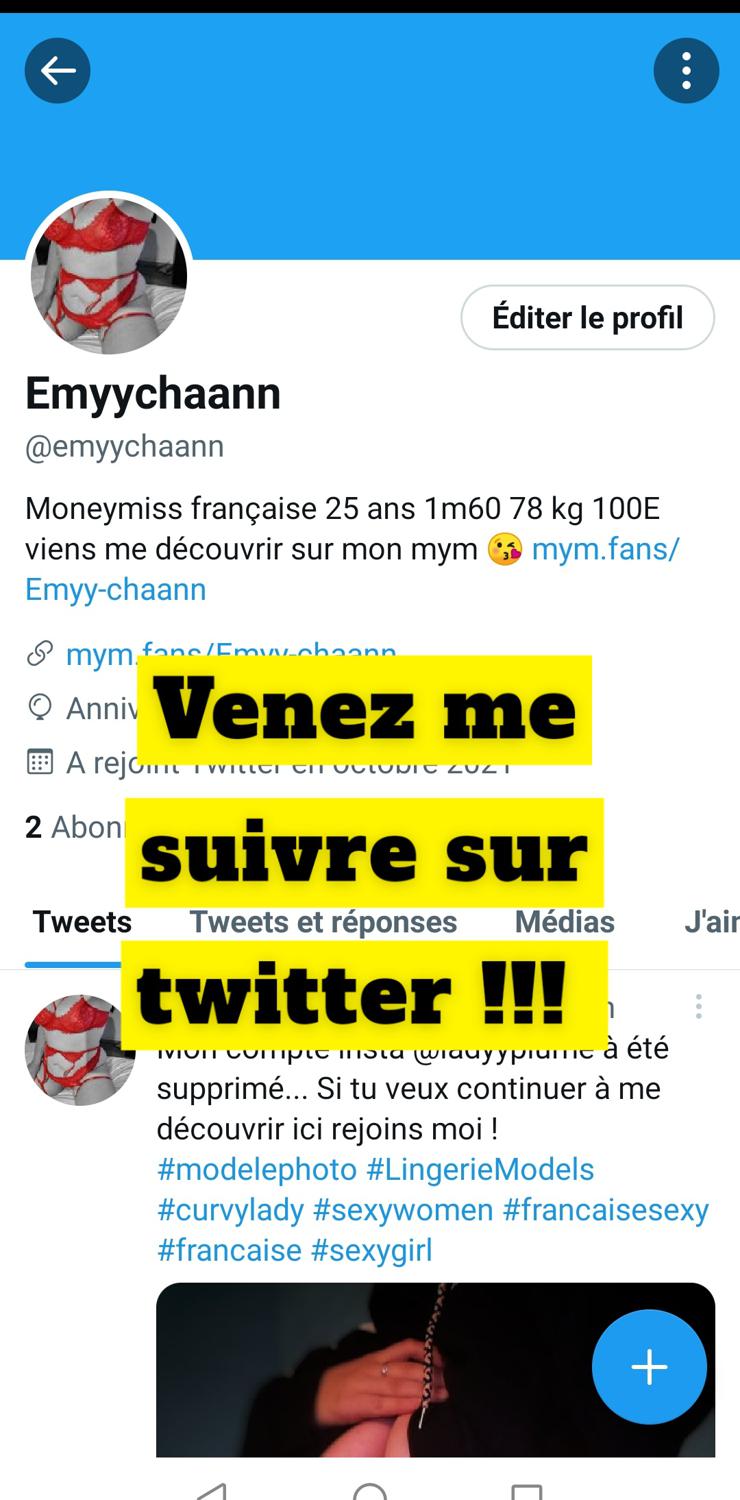Tap the back arrow icon
Screen dimensions: 740x1500
pyautogui.click(x=57, y=70)
